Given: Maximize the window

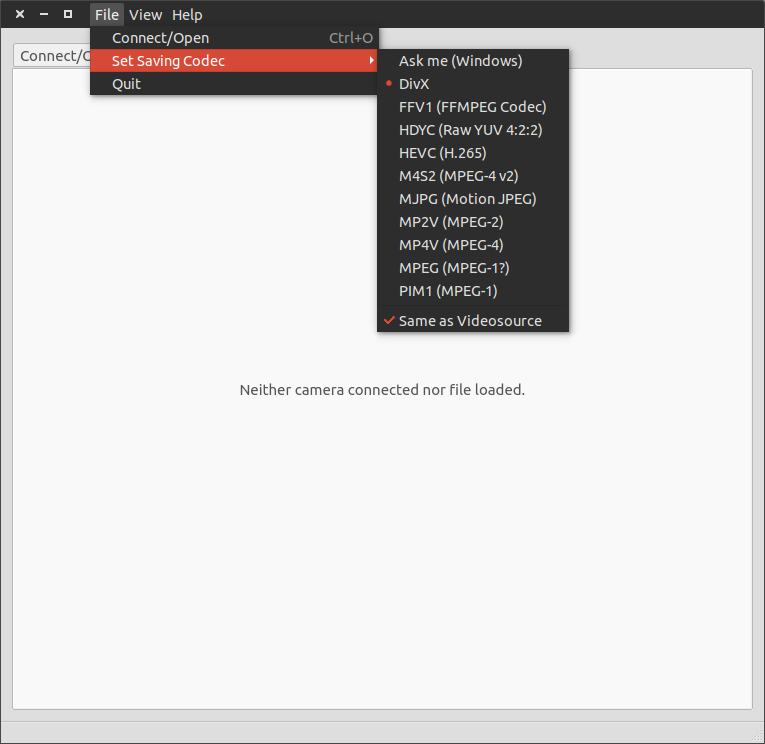Looking at the screenshot, I should point(68,14).
